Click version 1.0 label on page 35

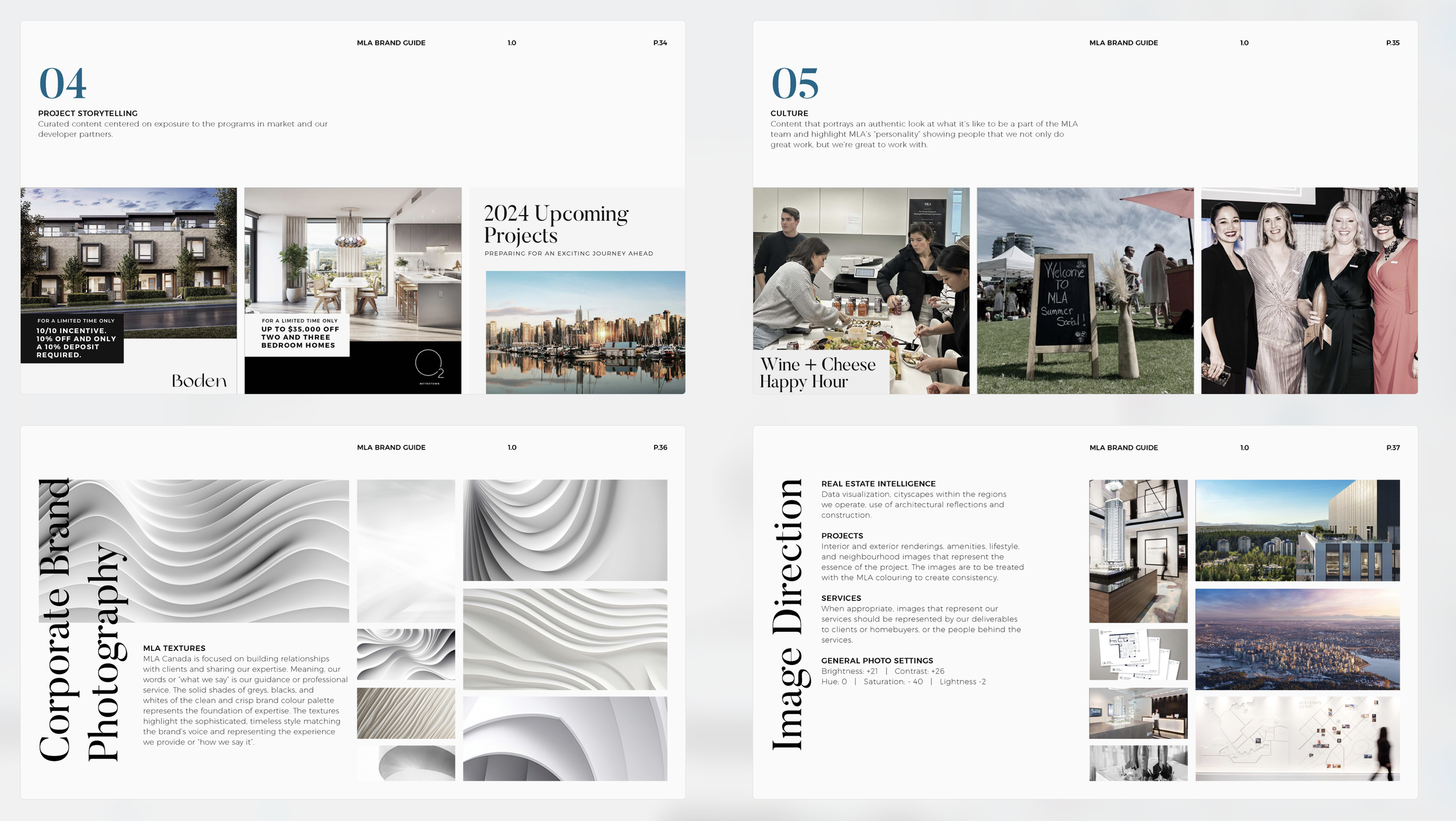coord(1244,43)
